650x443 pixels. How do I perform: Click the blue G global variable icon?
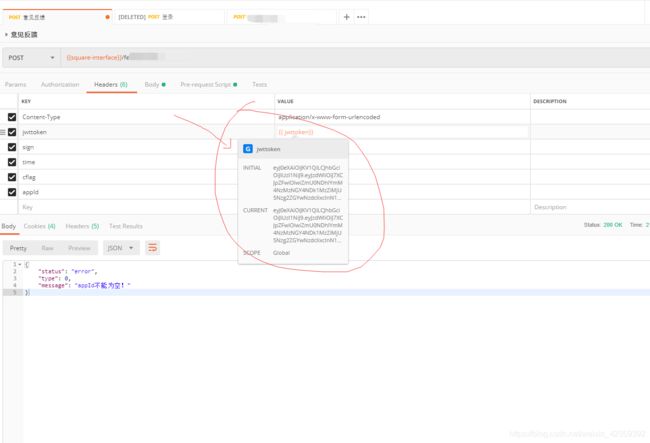(248, 149)
